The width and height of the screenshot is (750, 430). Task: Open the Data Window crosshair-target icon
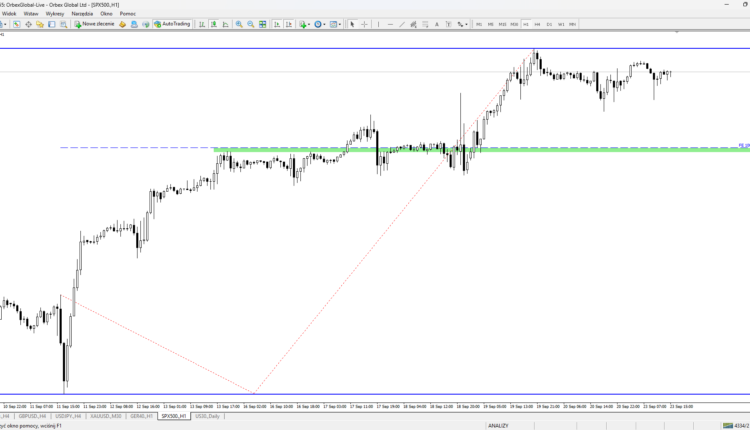tap(29, 24)
